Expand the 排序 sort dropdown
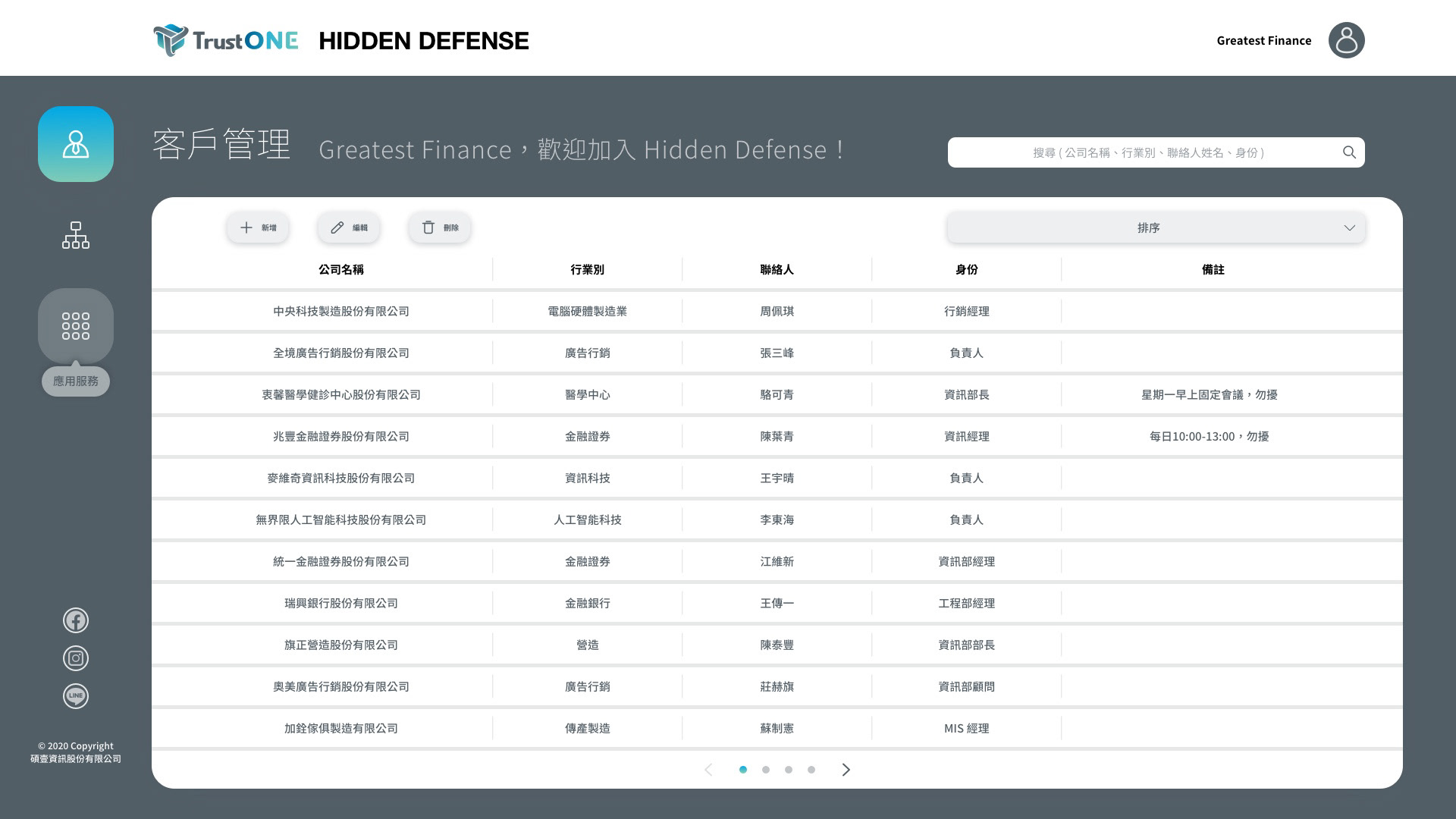 pos(1156,227)
